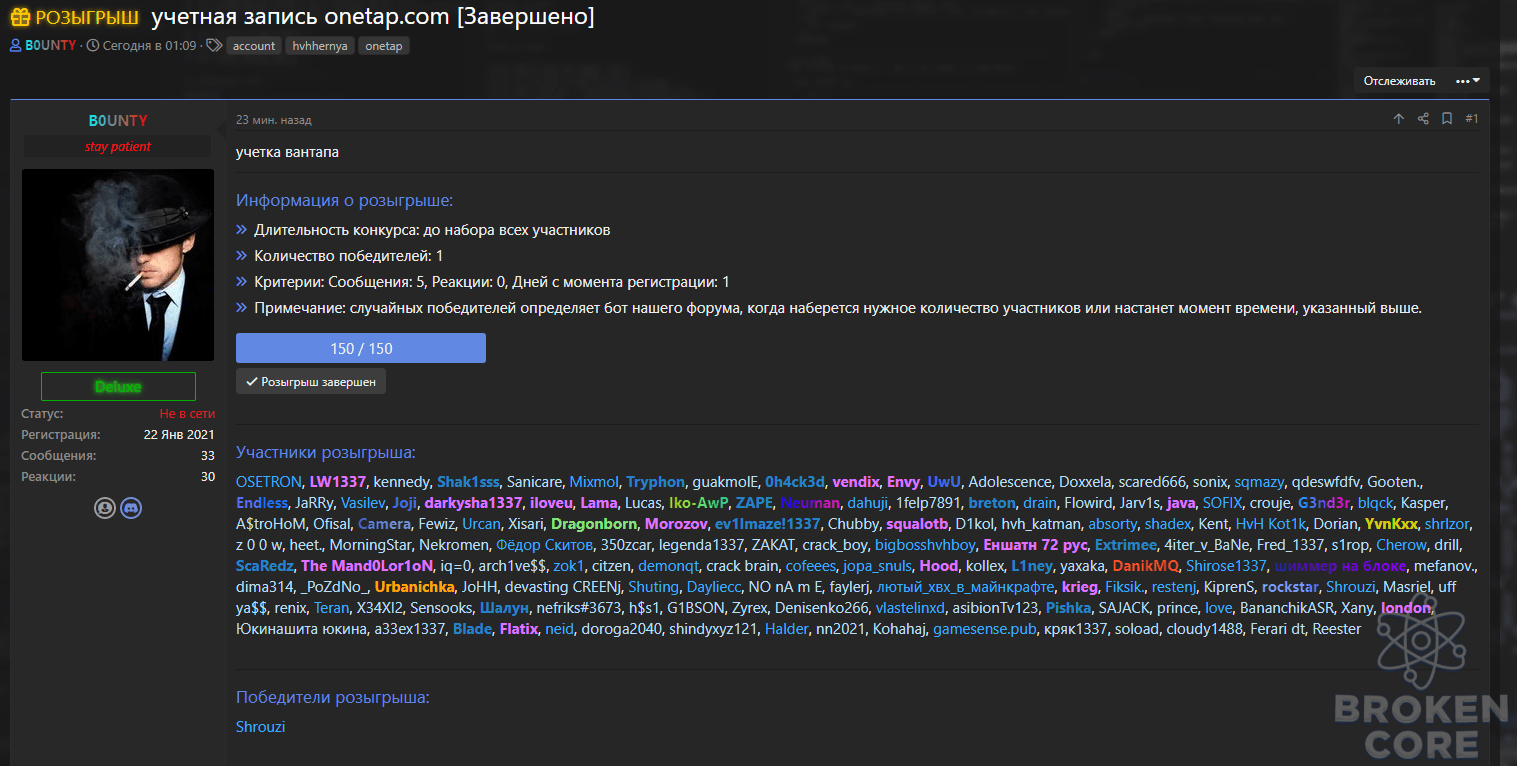Open participant rockstar's profile
The width and height of the screenshot is (1517, 766).
click(1290, 586)
